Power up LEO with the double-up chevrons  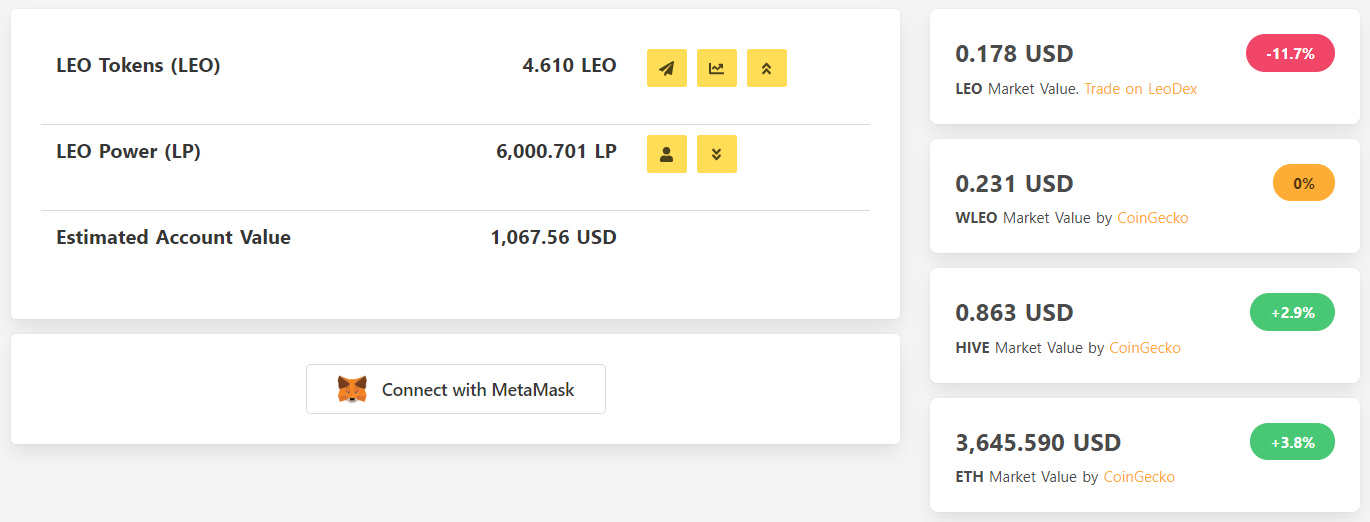pyautogui.click(x=767, y=68)
